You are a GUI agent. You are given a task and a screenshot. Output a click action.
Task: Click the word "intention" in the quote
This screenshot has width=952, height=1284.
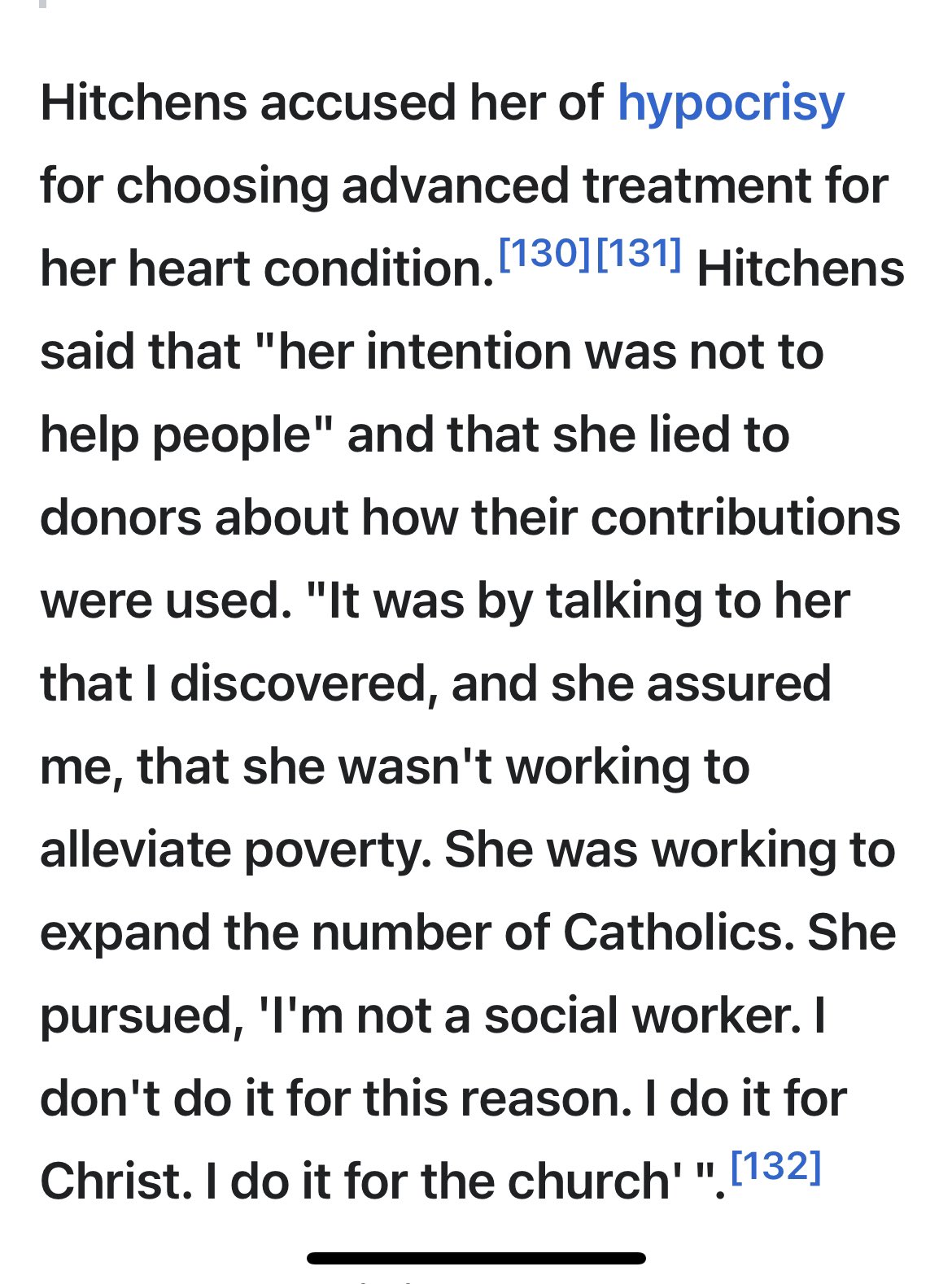[x=469, y=352]
